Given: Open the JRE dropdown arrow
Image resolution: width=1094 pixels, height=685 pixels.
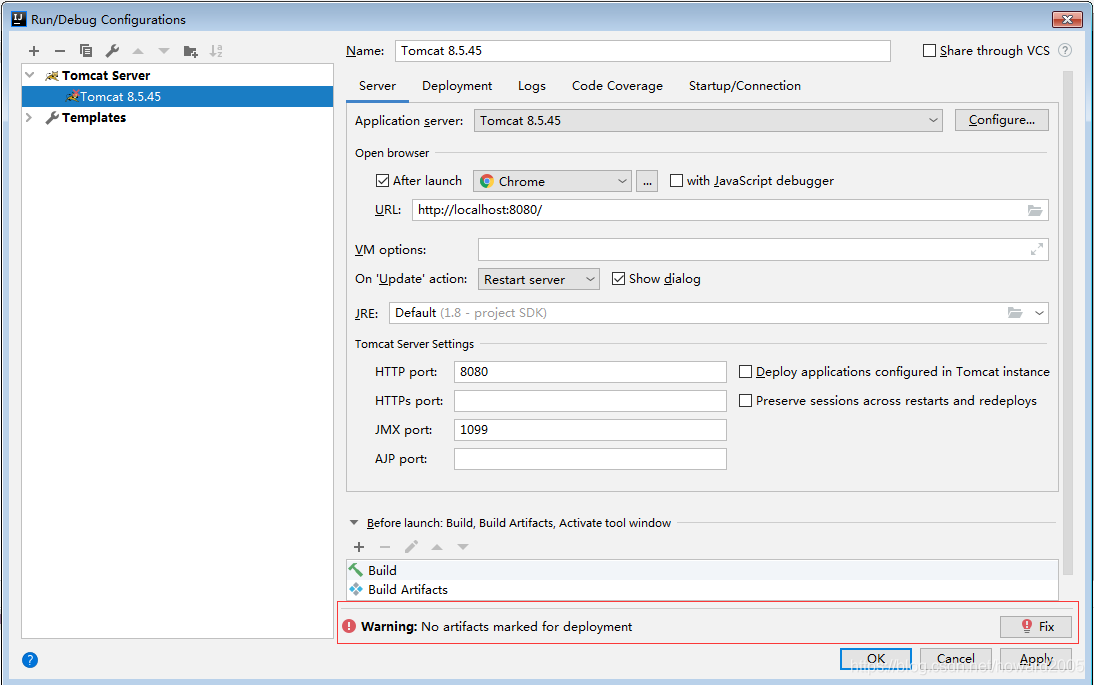Looking at the screenshot, I should (x=1039, y=313).
